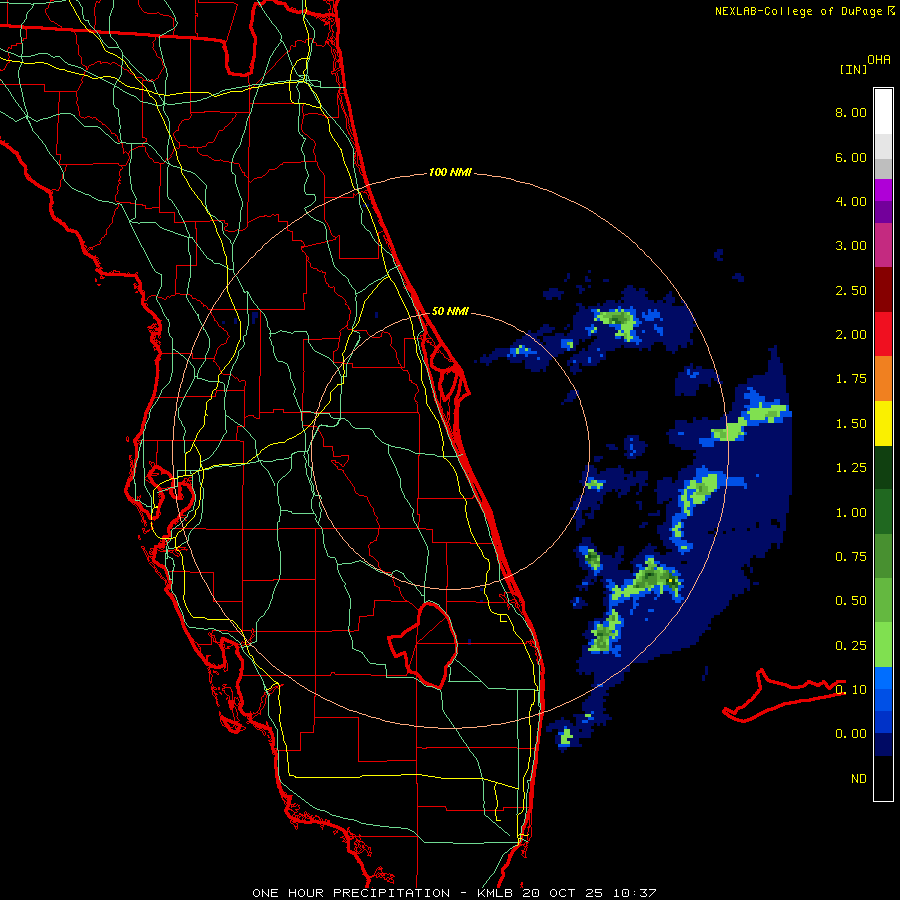Pick the lightest green legend swatch
The height and width of the screenshot is (900, 900).
point(883,645)
